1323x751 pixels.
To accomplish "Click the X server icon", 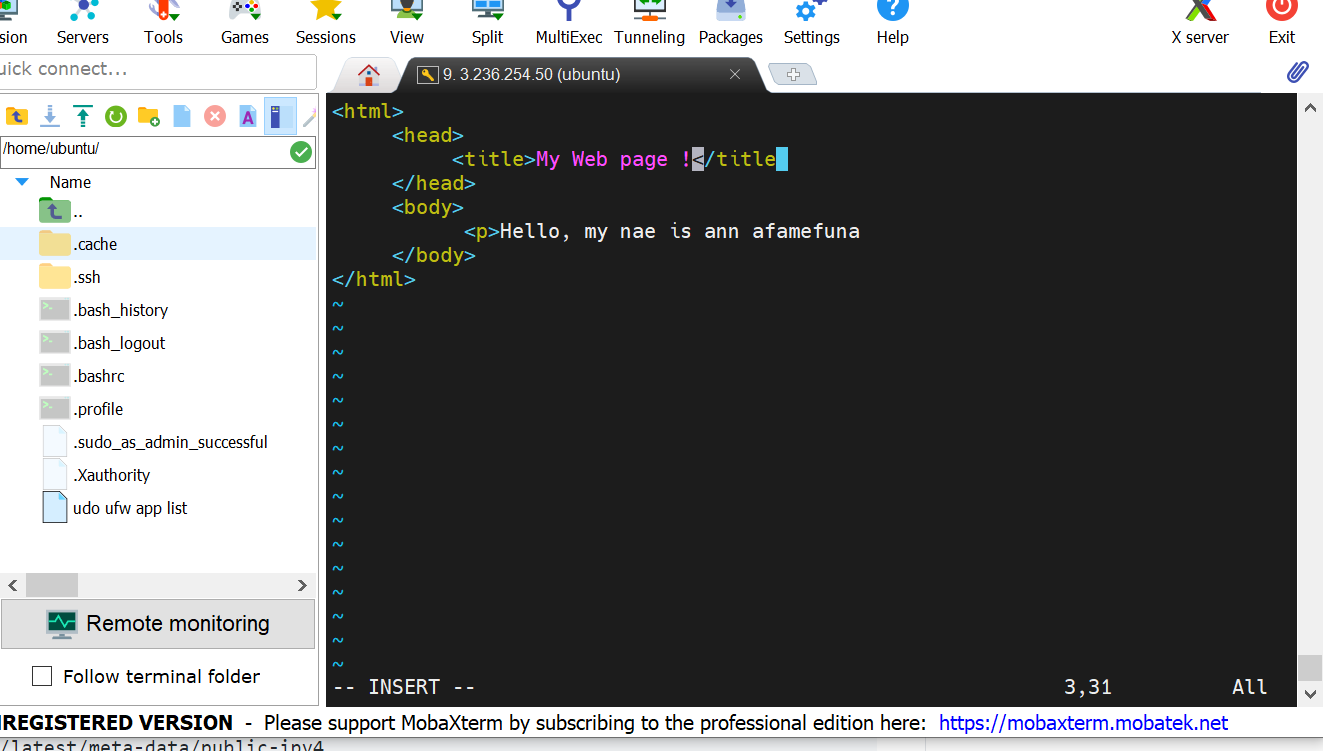I will tap(1200, 24).
